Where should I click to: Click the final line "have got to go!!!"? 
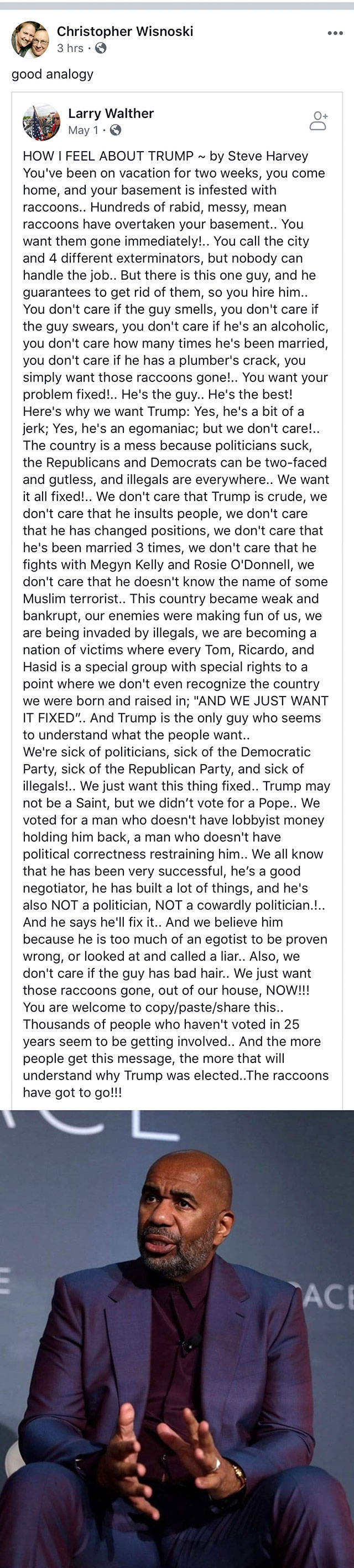point(72,1092)
